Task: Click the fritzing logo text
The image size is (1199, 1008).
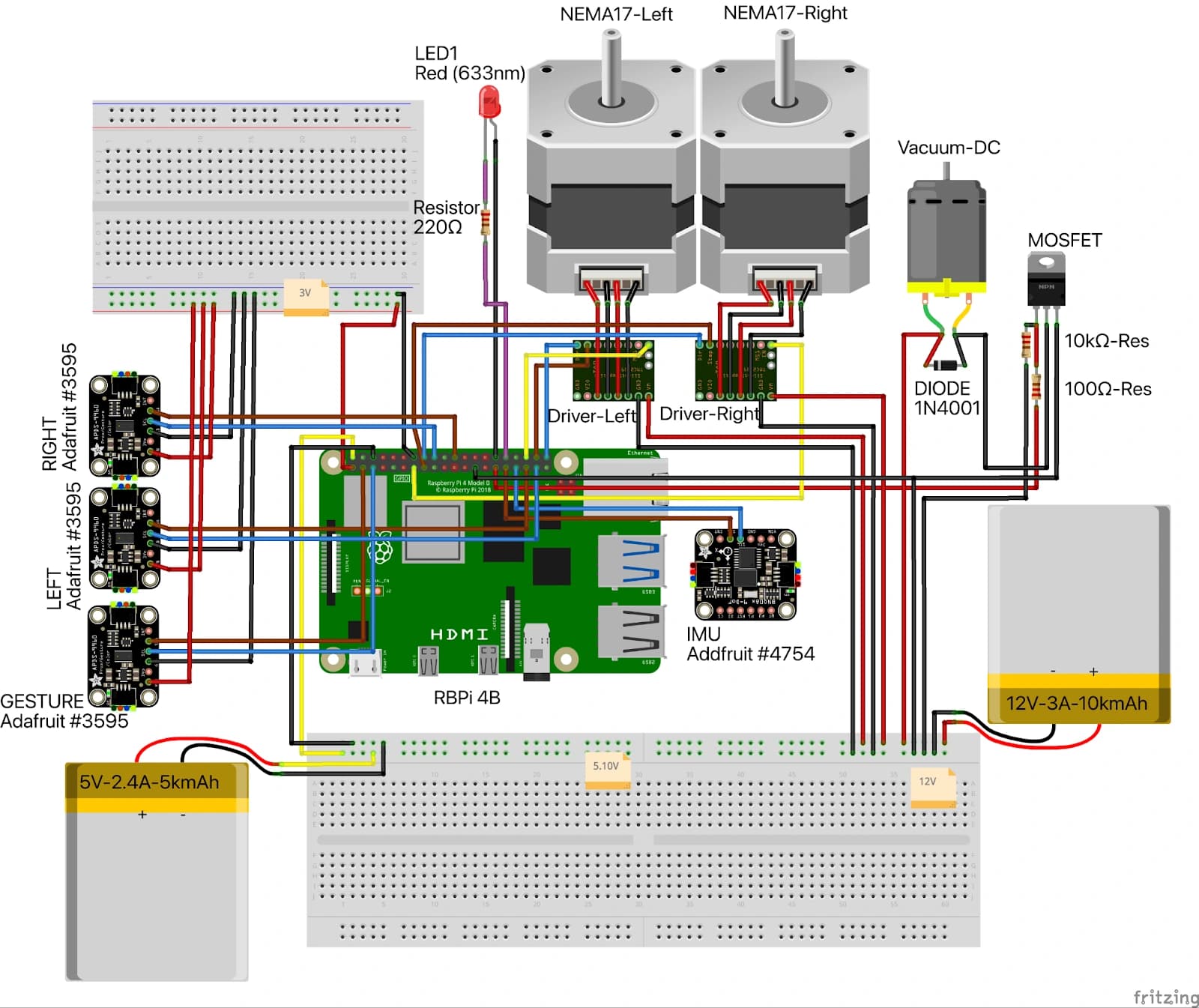Action: tap(1165, 997)
